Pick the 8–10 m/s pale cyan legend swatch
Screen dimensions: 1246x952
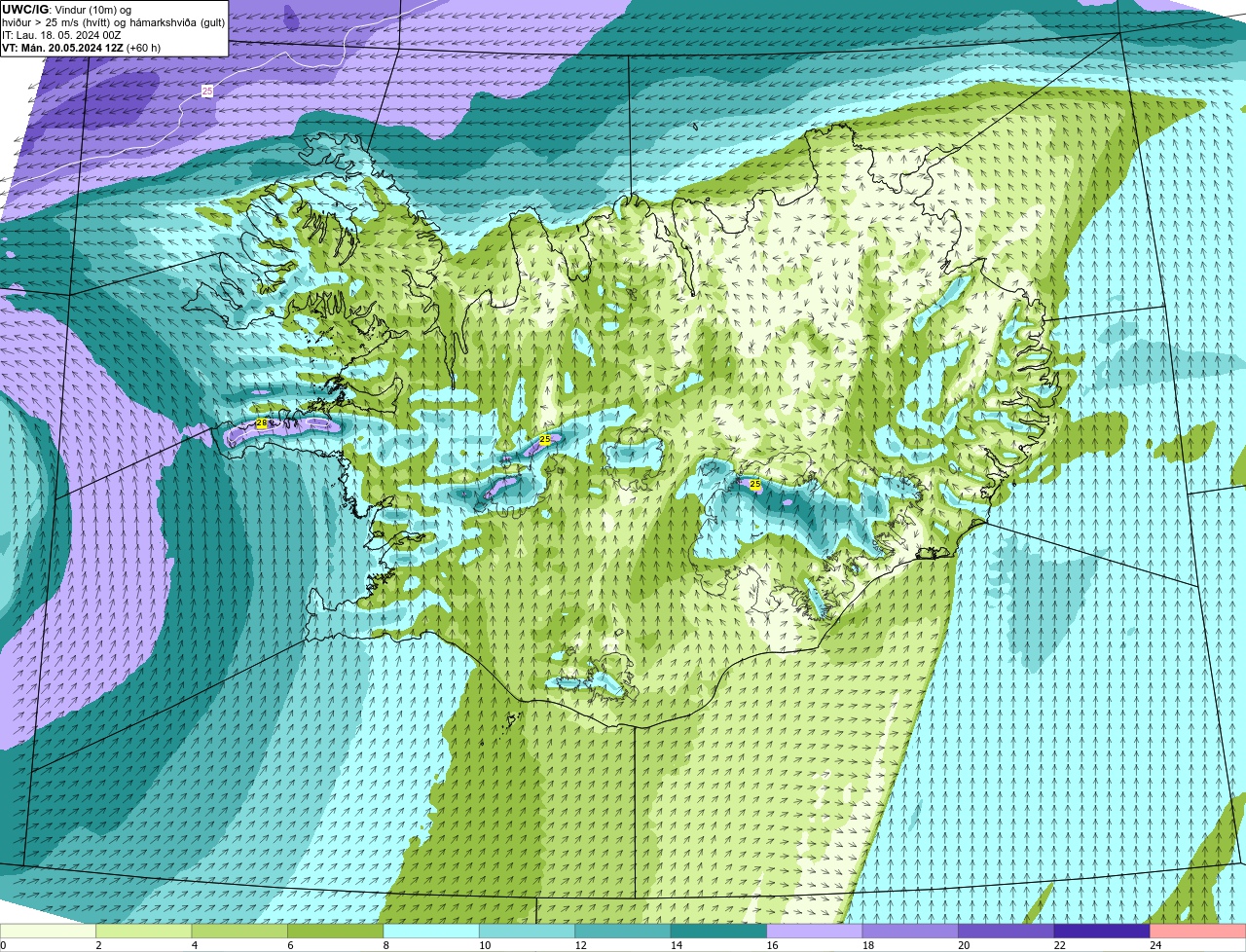pyautogui.click(x=431, y=932)
